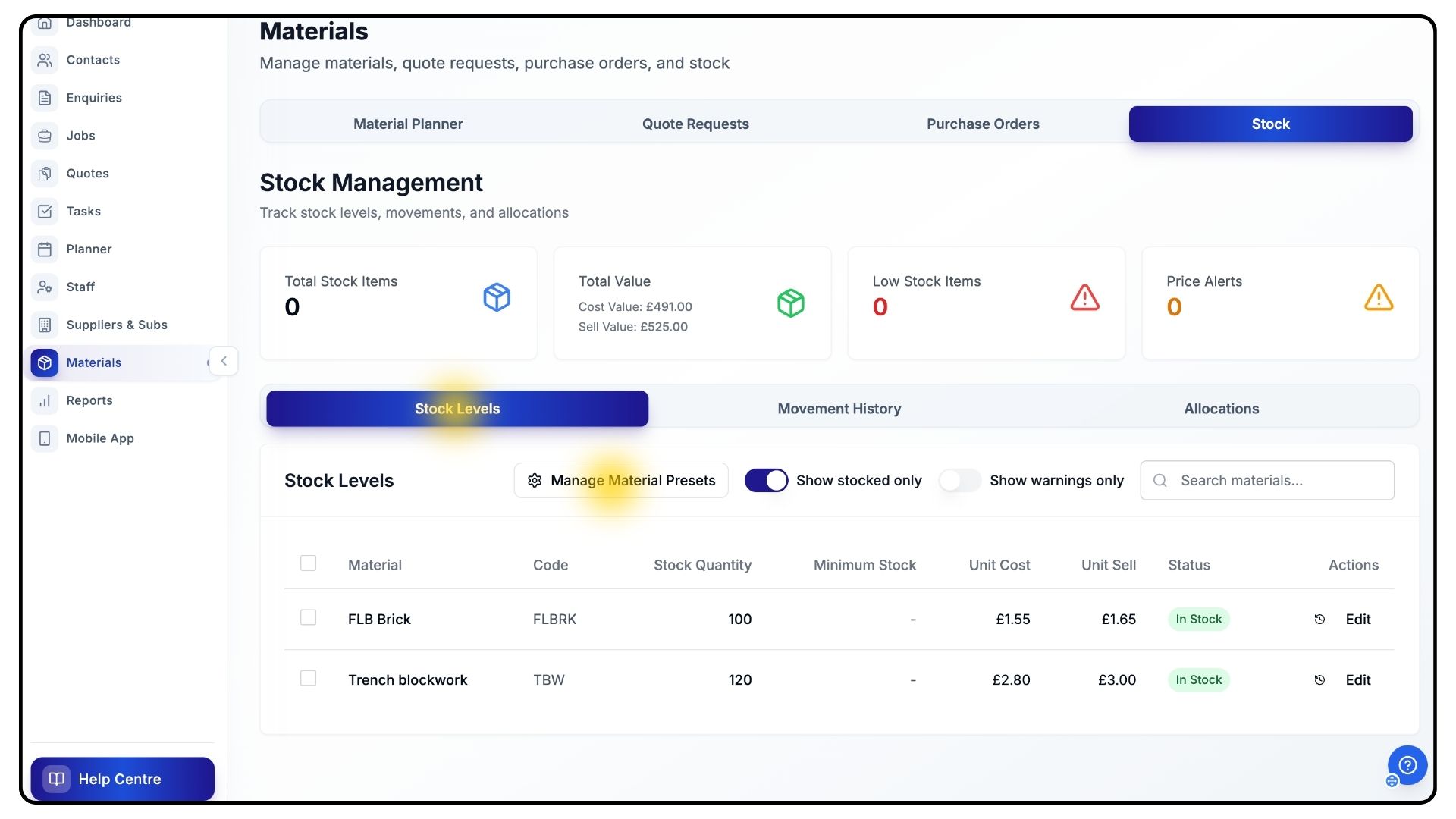1456x819 pixels.
Task: Open the Allocations tab
Action: (x=1221, y=409)
